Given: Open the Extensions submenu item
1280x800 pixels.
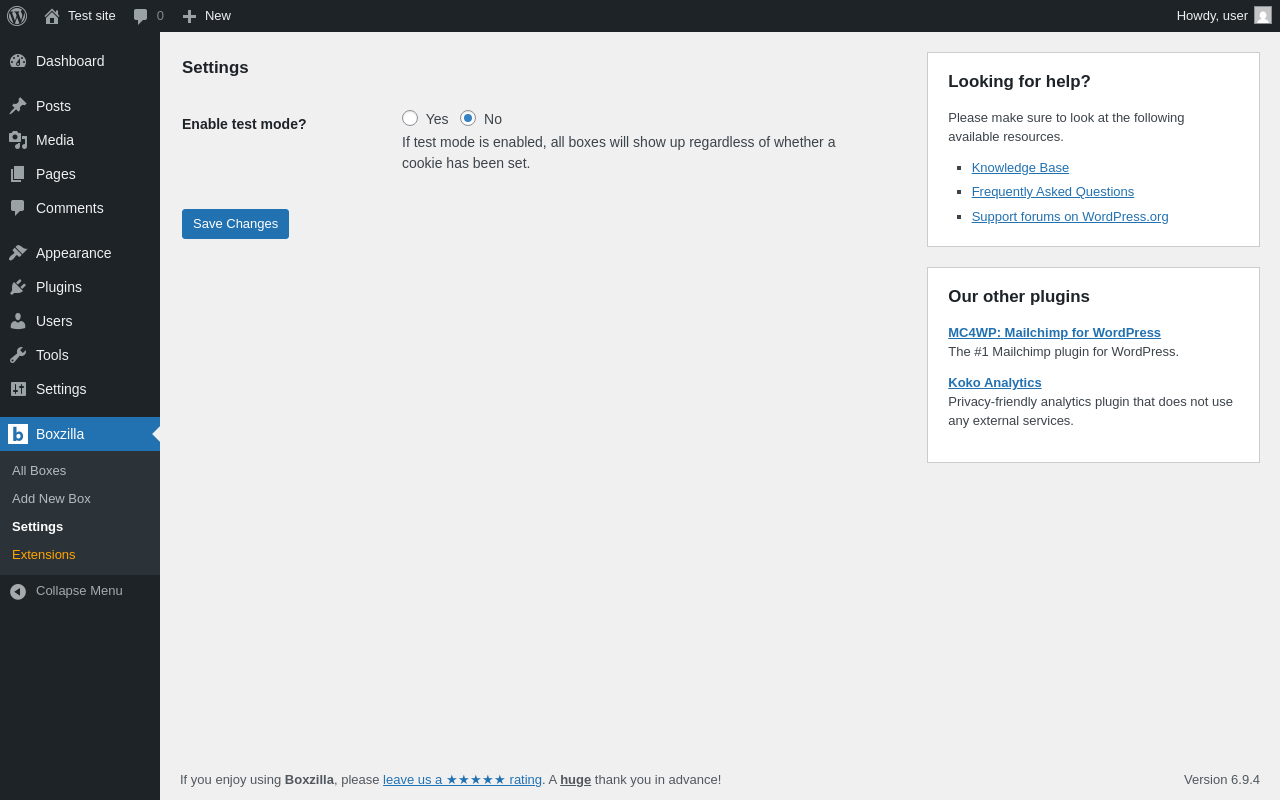Looking at the screenshot, I should coord(43,555).
